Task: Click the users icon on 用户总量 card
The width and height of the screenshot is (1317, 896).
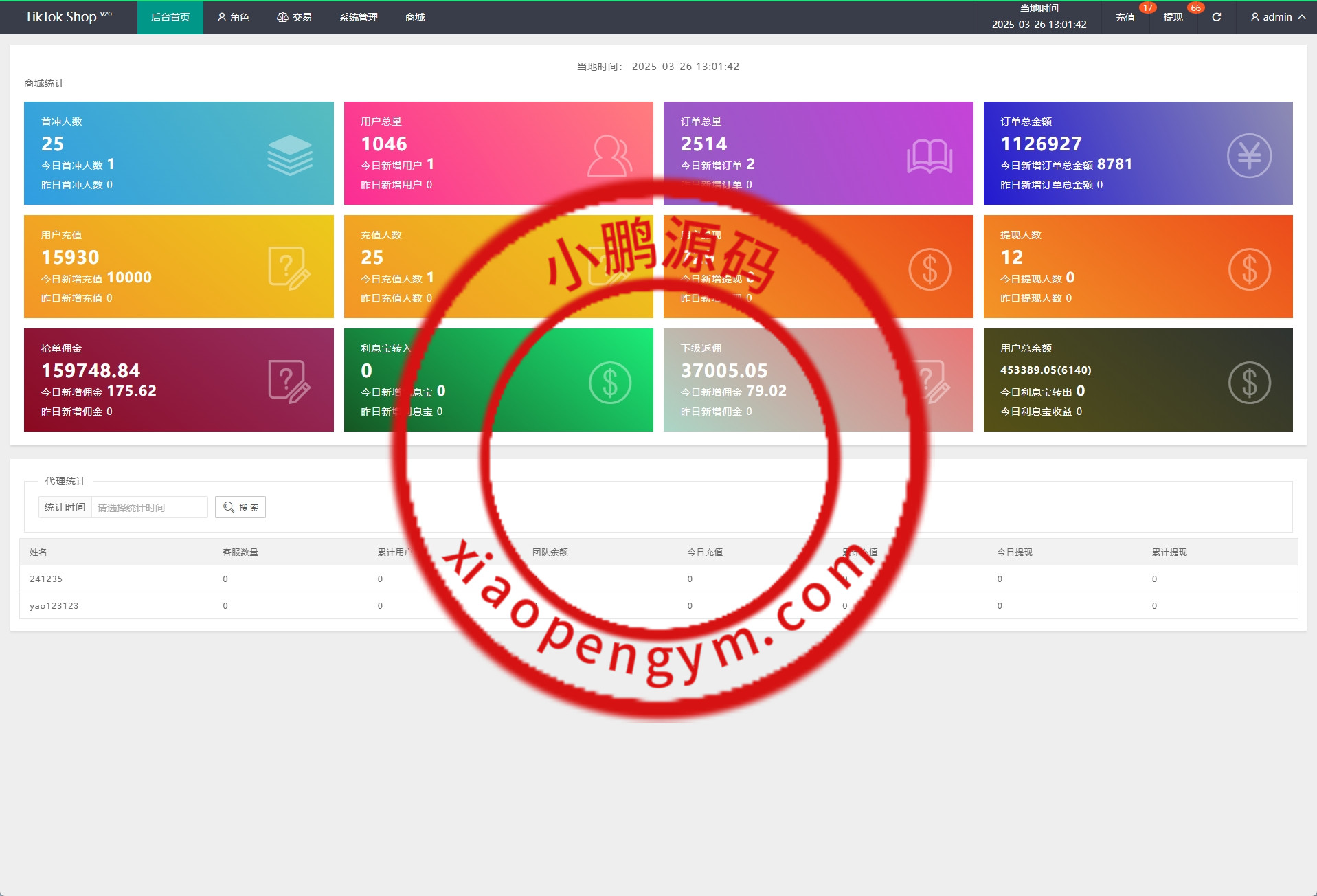Action: coord(609,155)
